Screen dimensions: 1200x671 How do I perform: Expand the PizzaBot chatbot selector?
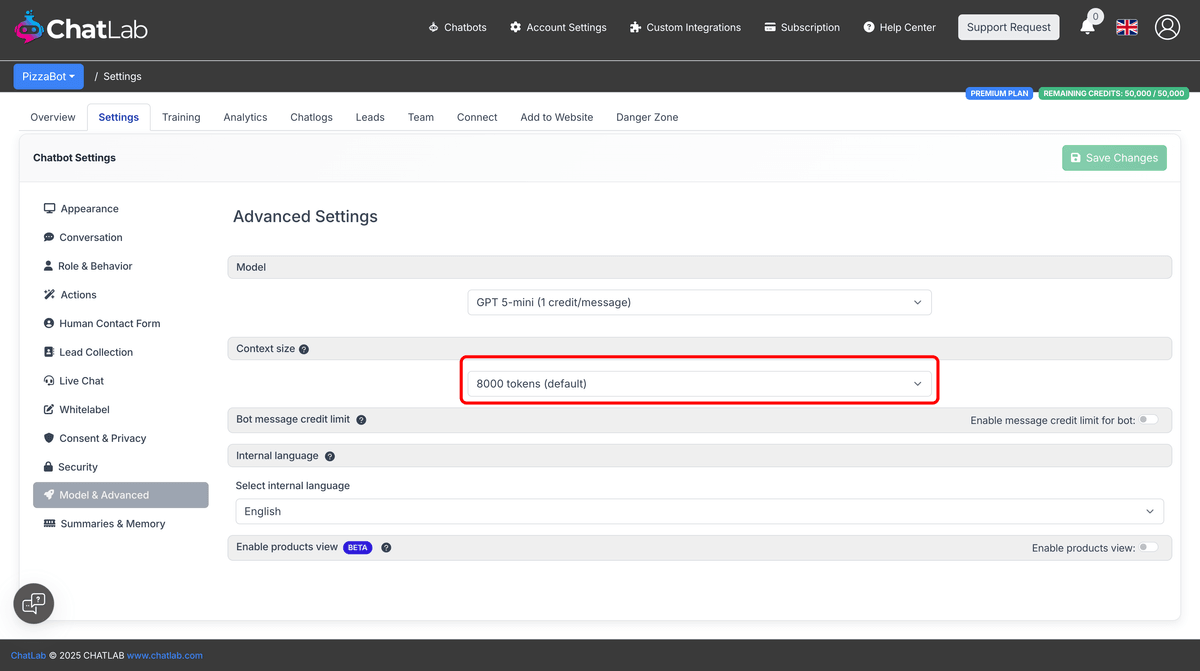(x=48, y=76)
